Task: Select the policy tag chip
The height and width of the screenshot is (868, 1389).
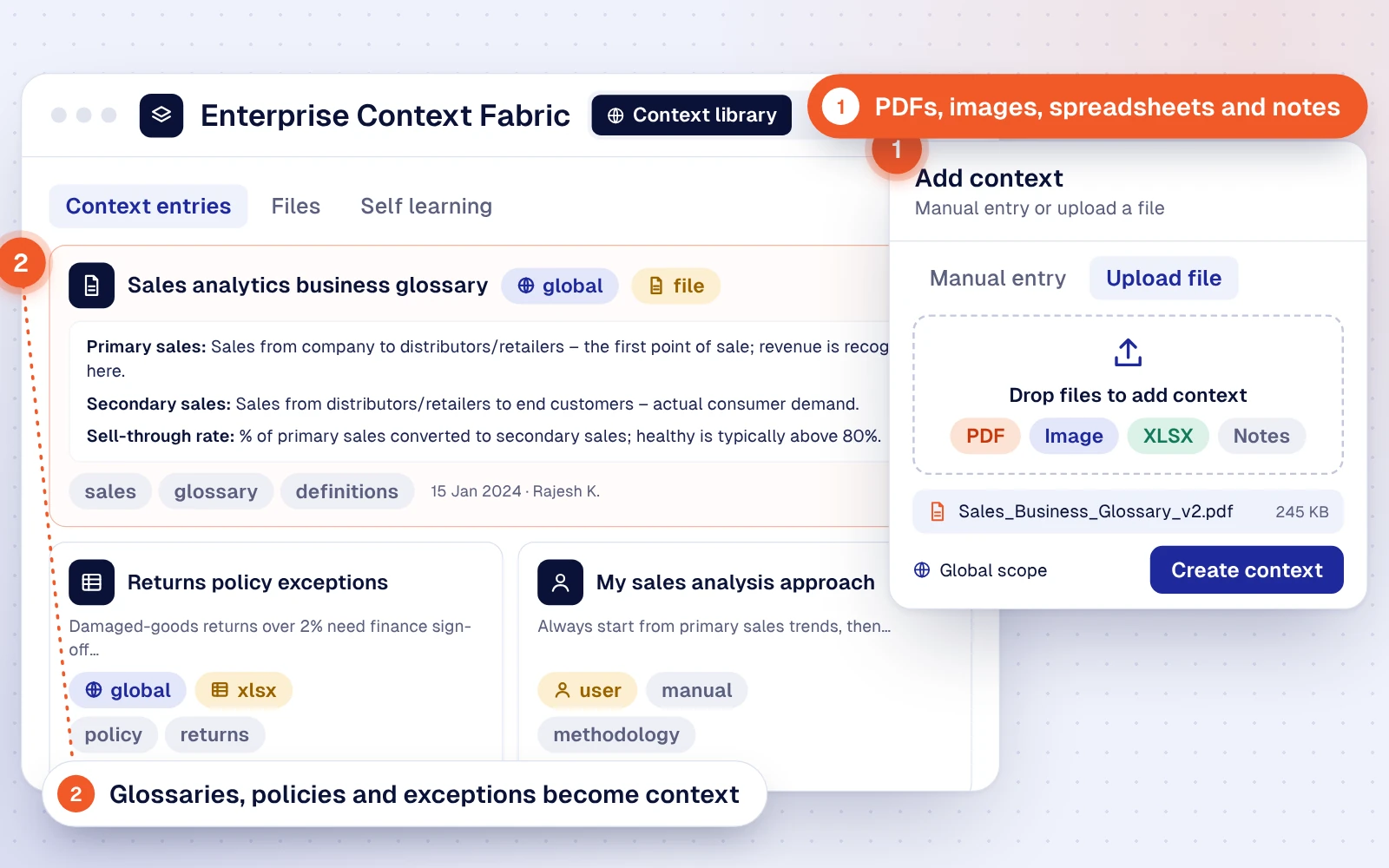Action: tap(114, 735)
